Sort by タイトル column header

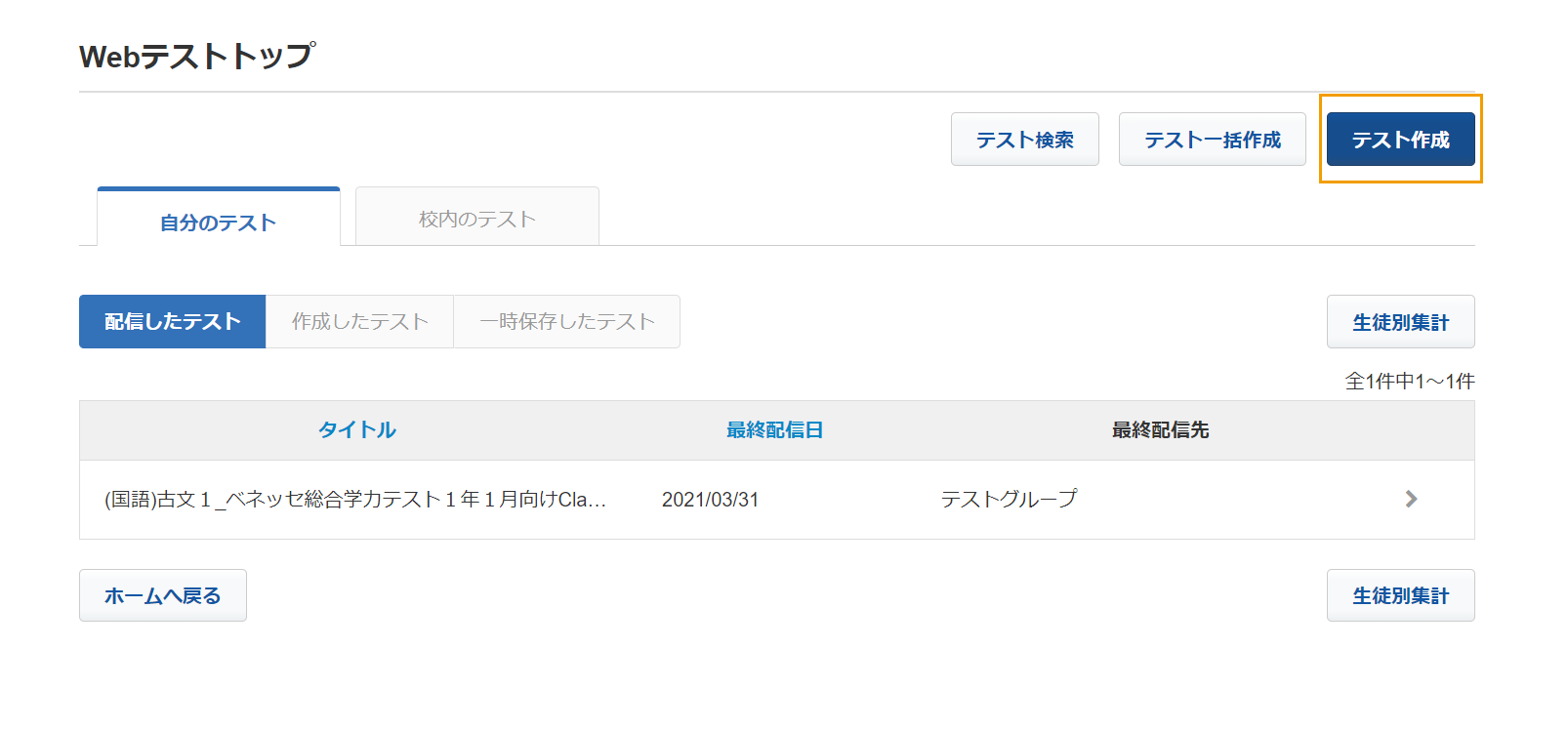point(357,429)
